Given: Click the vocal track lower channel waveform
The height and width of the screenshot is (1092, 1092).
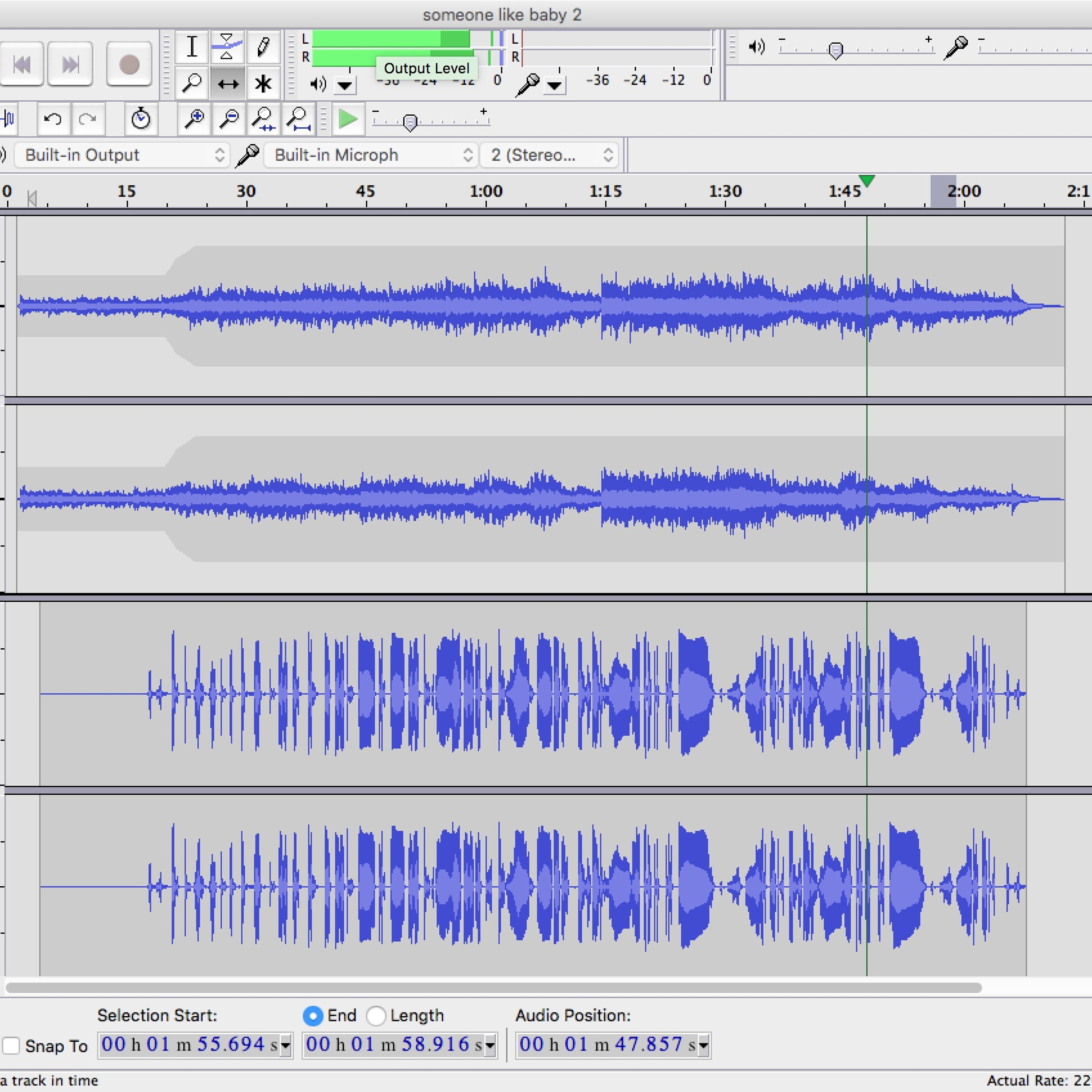Looking at the screenshot, I should [x=533, y=886].
